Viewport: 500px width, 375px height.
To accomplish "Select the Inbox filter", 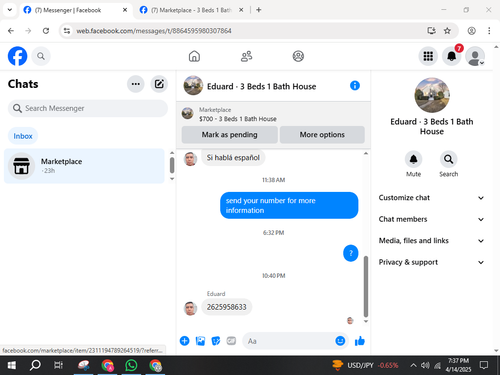I will 23,136.
